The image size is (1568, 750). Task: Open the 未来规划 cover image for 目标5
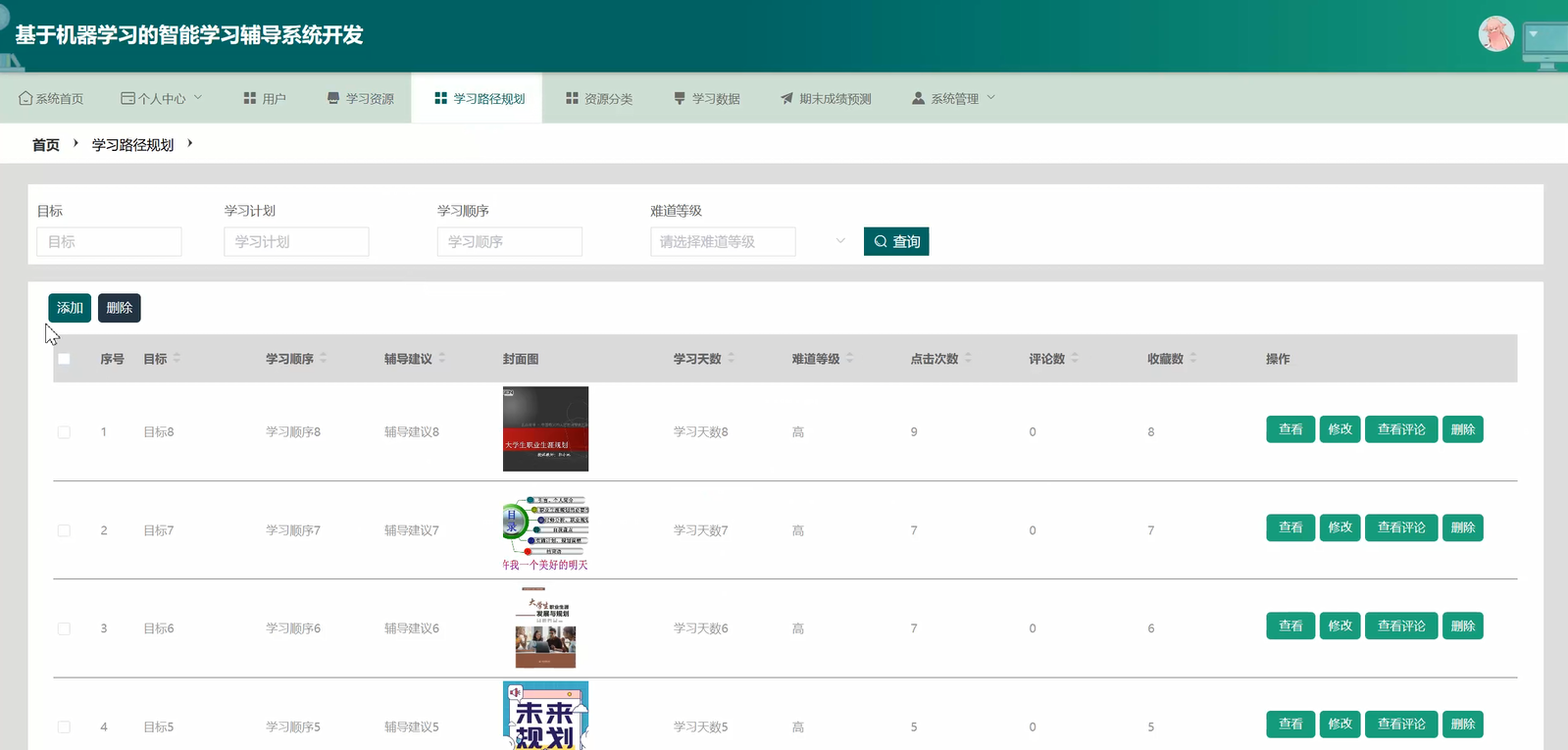tap(545, 717)
